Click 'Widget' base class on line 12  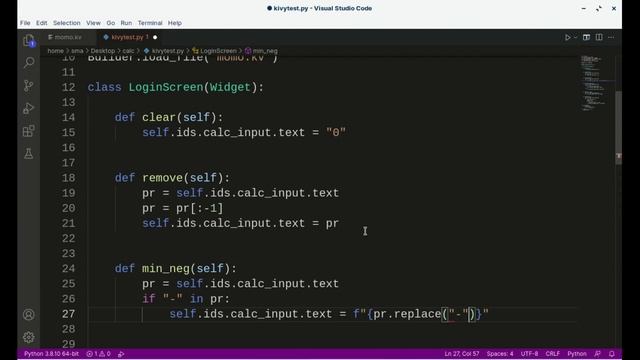pyautogui.click(x=230, y=87)
